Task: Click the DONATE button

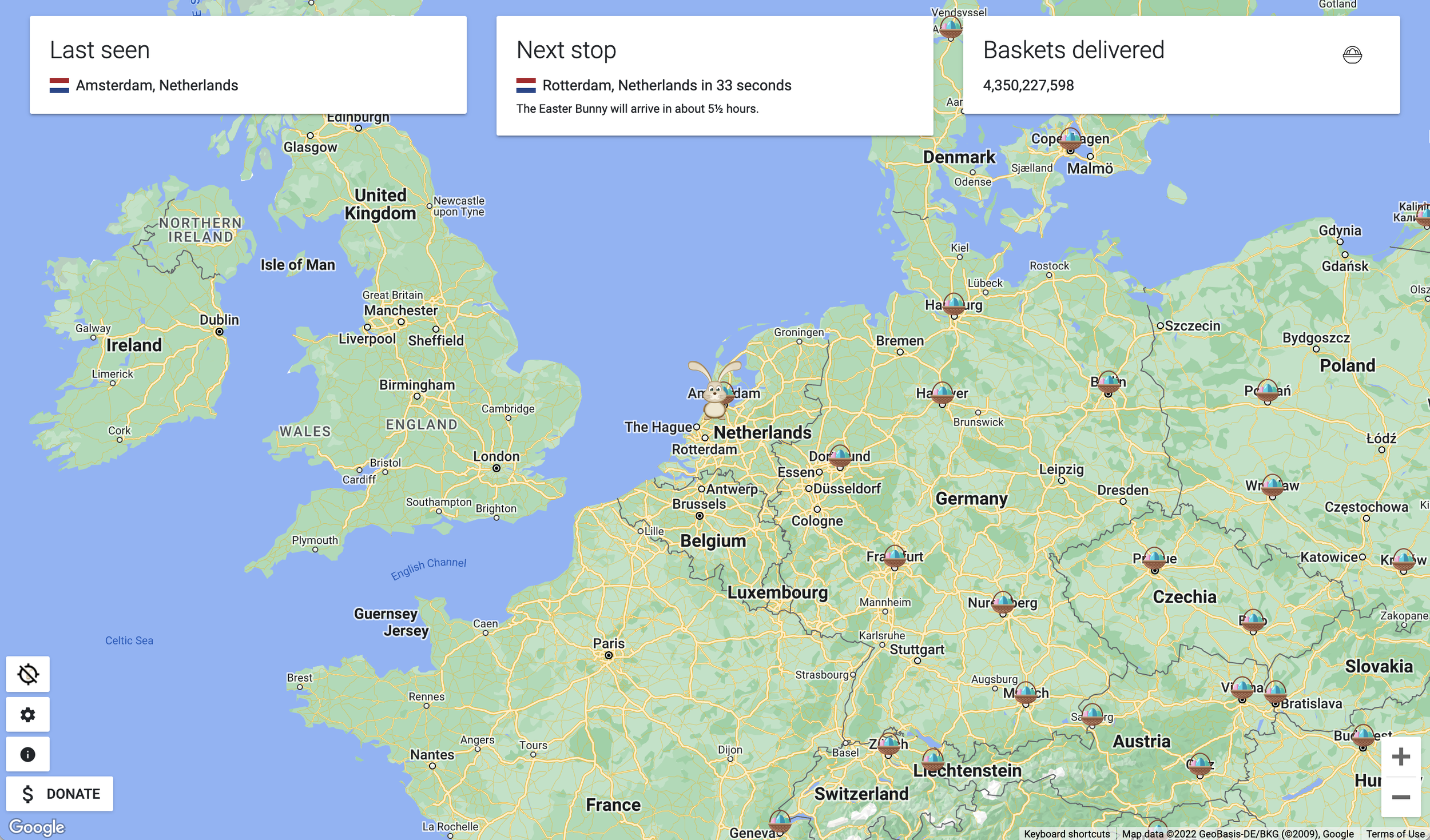Action: pos(59,794)
